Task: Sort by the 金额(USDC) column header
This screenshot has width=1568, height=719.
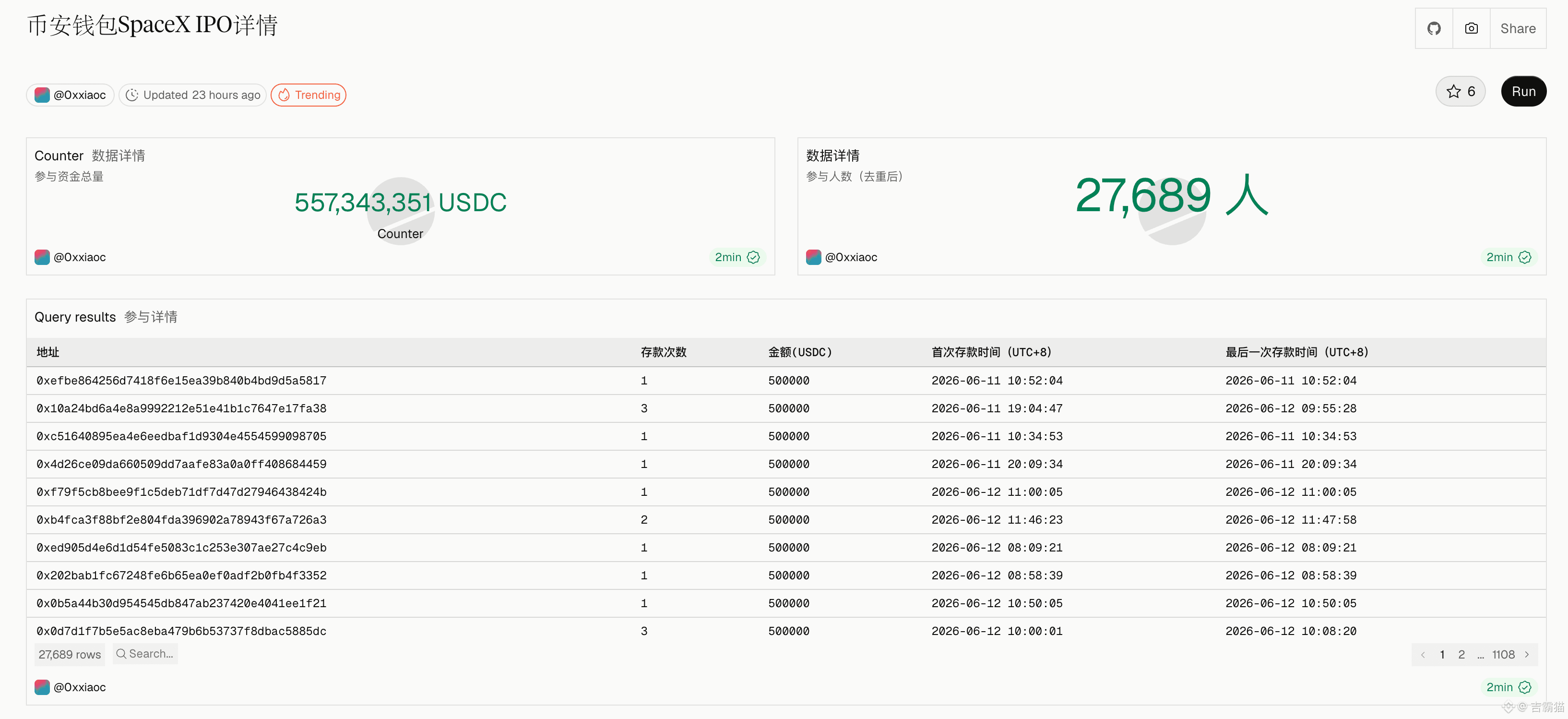Action: [800, 352]
